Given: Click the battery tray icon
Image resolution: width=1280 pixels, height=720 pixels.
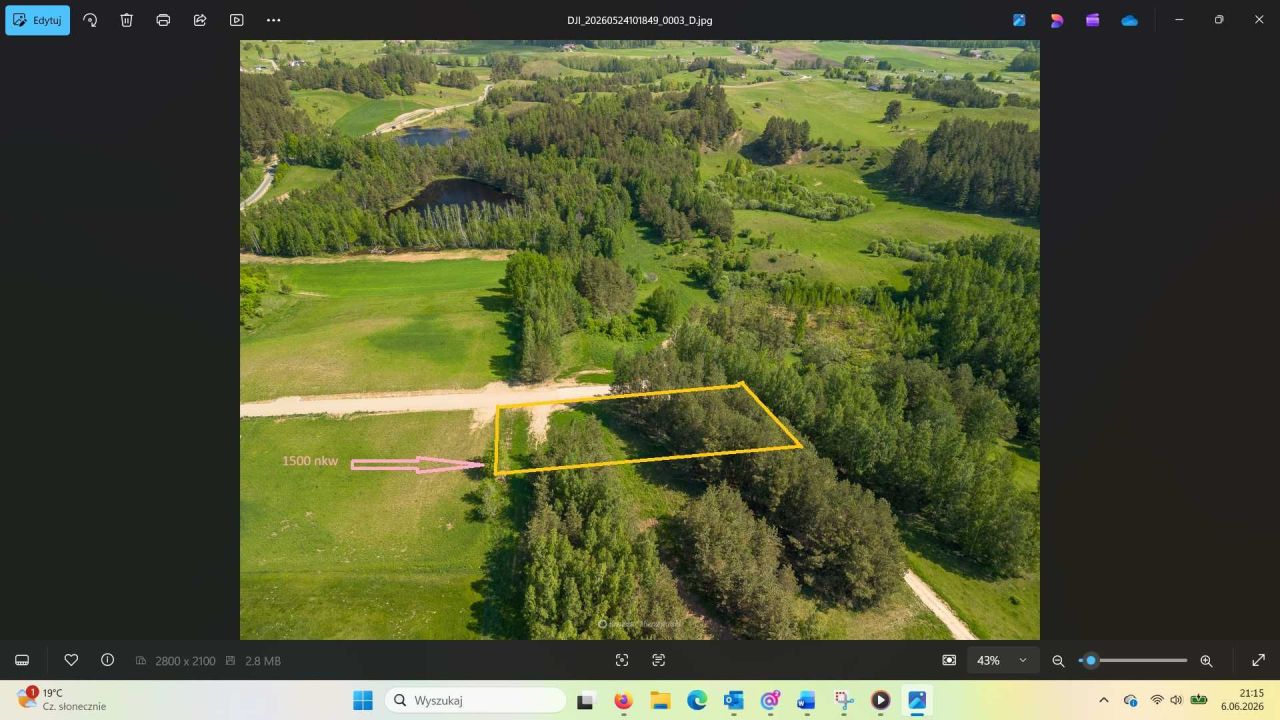Looking at the screenshot, I should point(1198,700).
